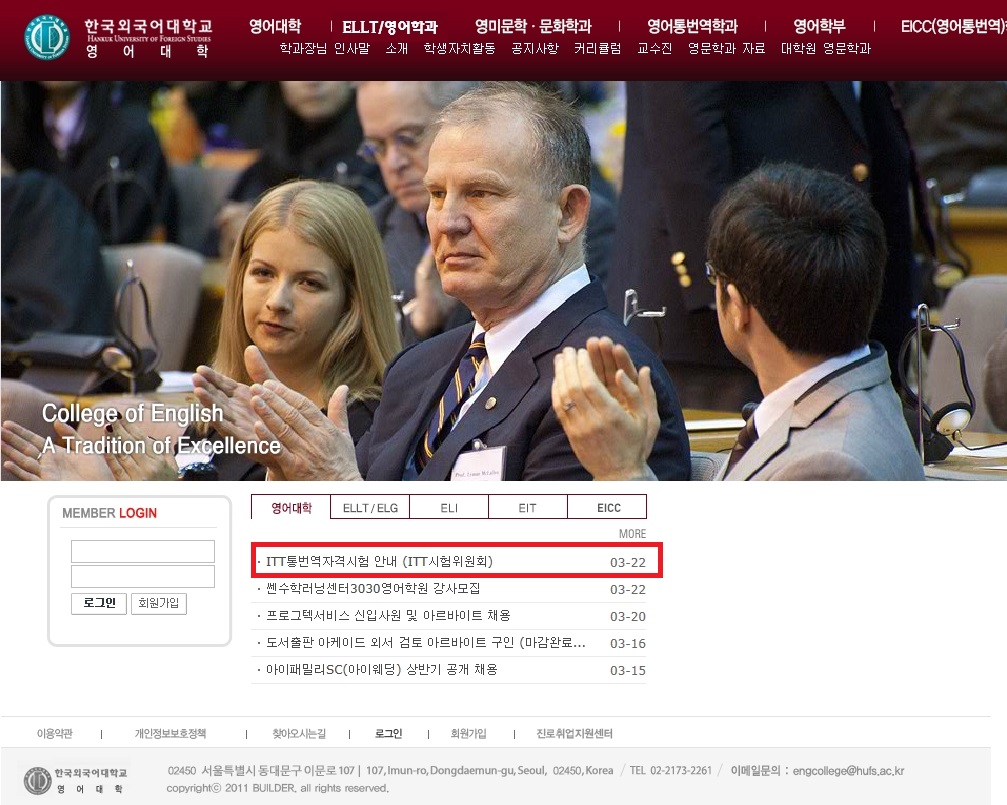Open the 커리큘럼 submenu link
Viewport: 1007px width, 805px height.
(x=597, y=48)
